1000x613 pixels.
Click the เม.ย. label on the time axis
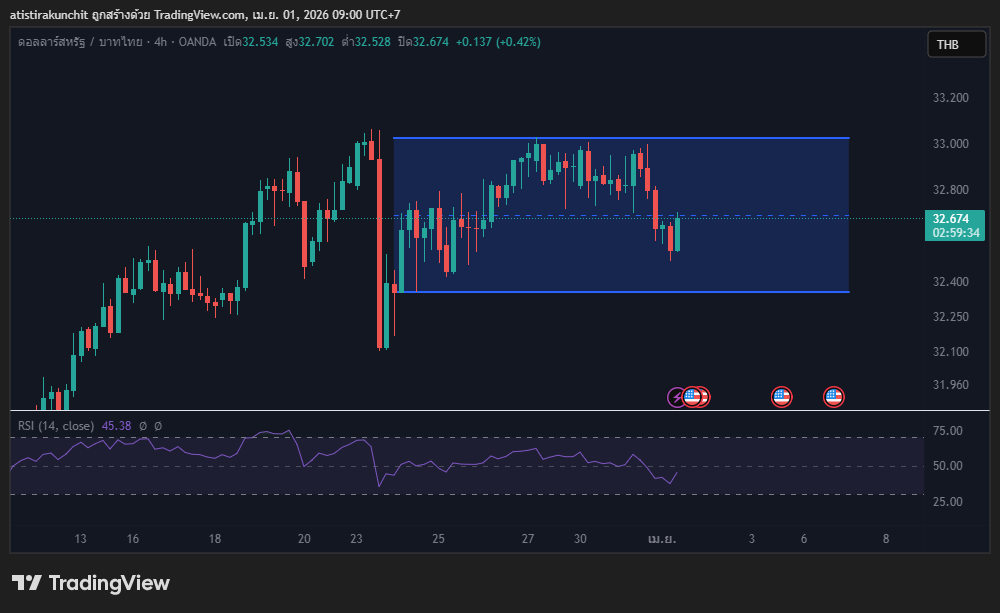coord(661,539)
